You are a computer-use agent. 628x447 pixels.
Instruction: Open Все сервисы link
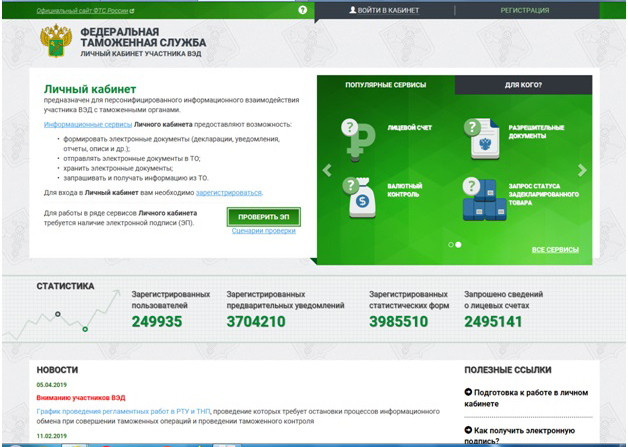555,250
